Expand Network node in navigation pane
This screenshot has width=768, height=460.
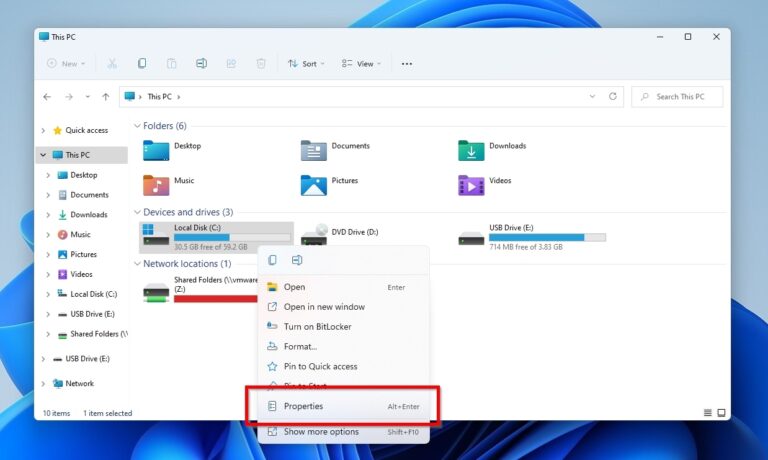pyautogui.click(x=43, y=384)
